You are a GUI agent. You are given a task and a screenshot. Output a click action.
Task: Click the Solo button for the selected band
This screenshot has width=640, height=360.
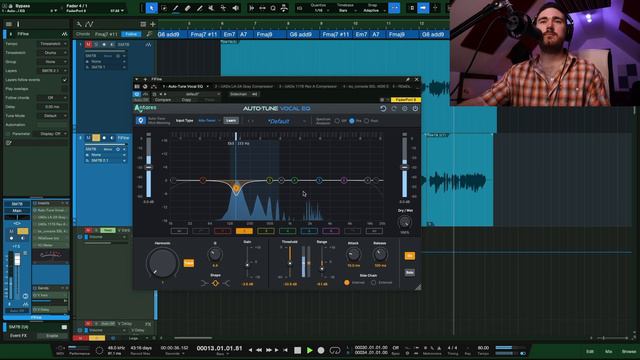410,272
